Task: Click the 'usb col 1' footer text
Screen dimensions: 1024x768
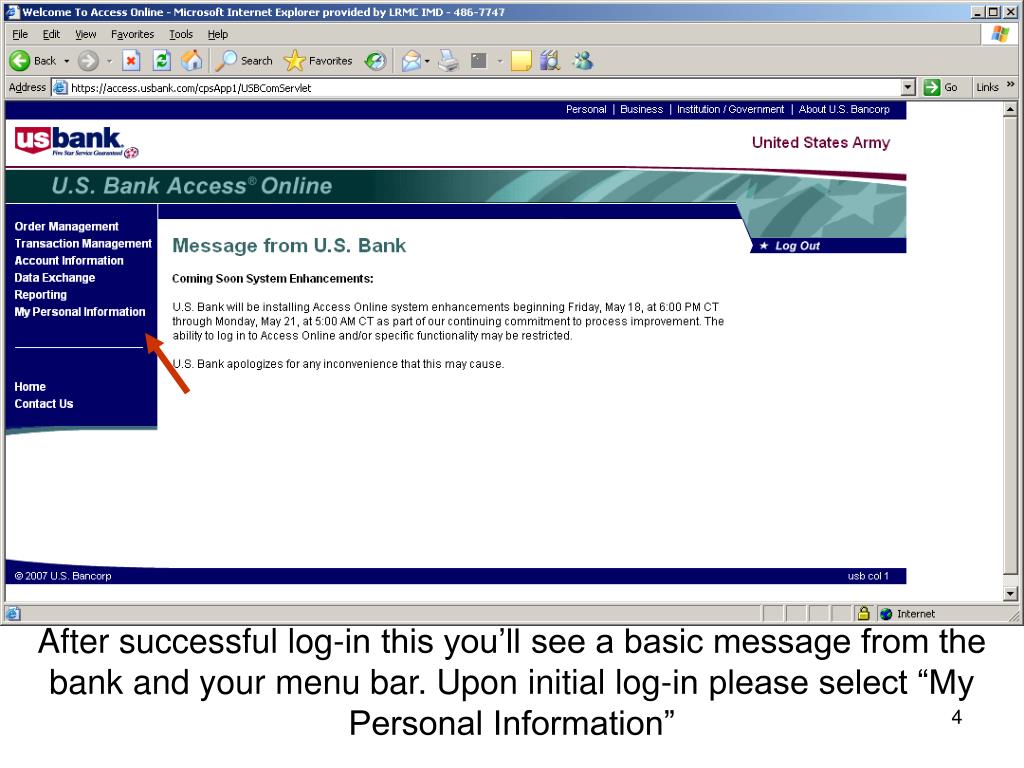Action: (868, 576)
